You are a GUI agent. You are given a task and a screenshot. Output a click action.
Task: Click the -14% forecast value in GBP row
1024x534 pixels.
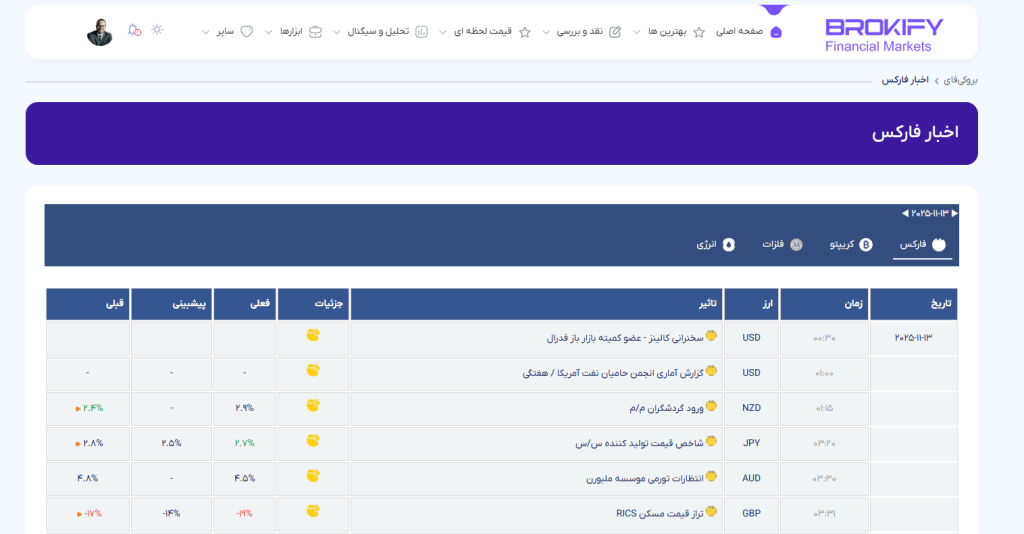point(171,514)
